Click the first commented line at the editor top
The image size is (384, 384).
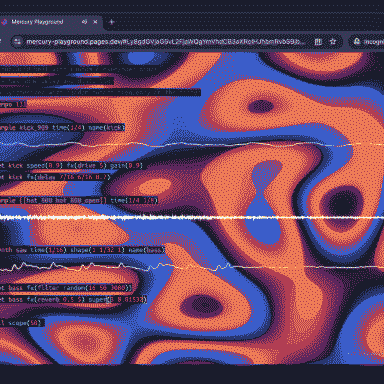click(x=78, y=70)
